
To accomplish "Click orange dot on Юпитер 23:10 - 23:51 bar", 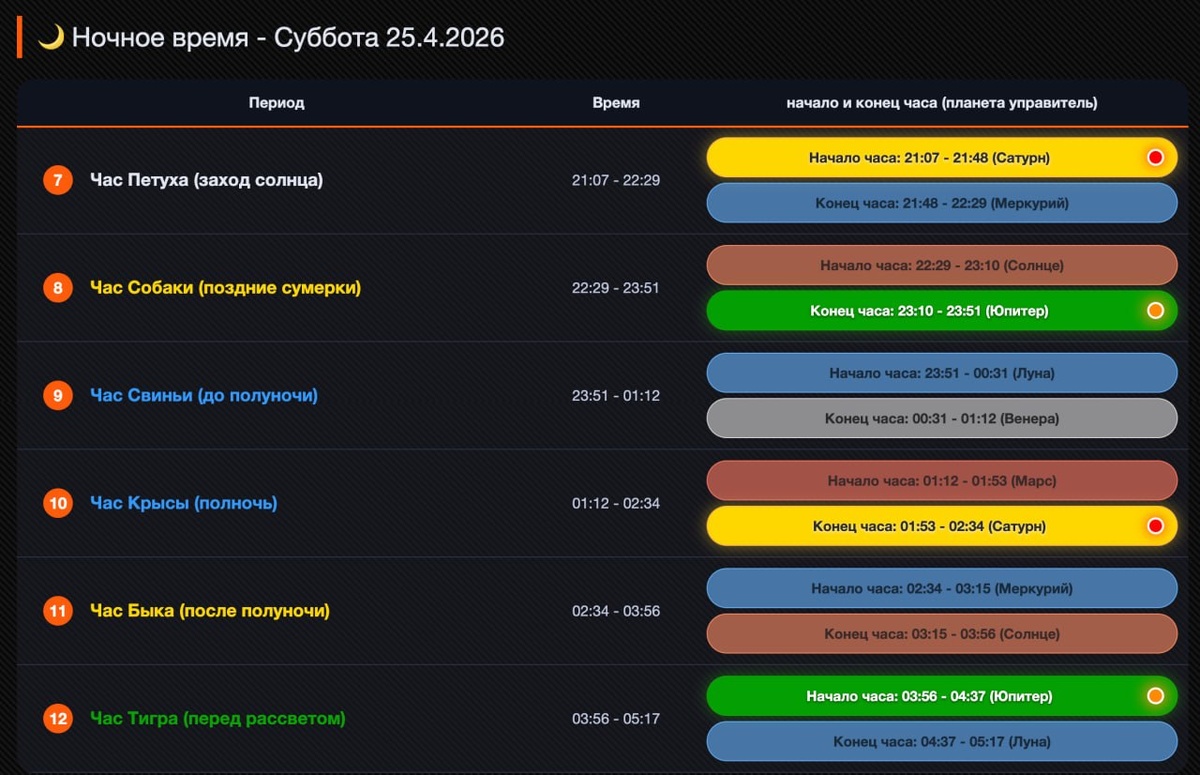I will click(x=1155, y=311).
